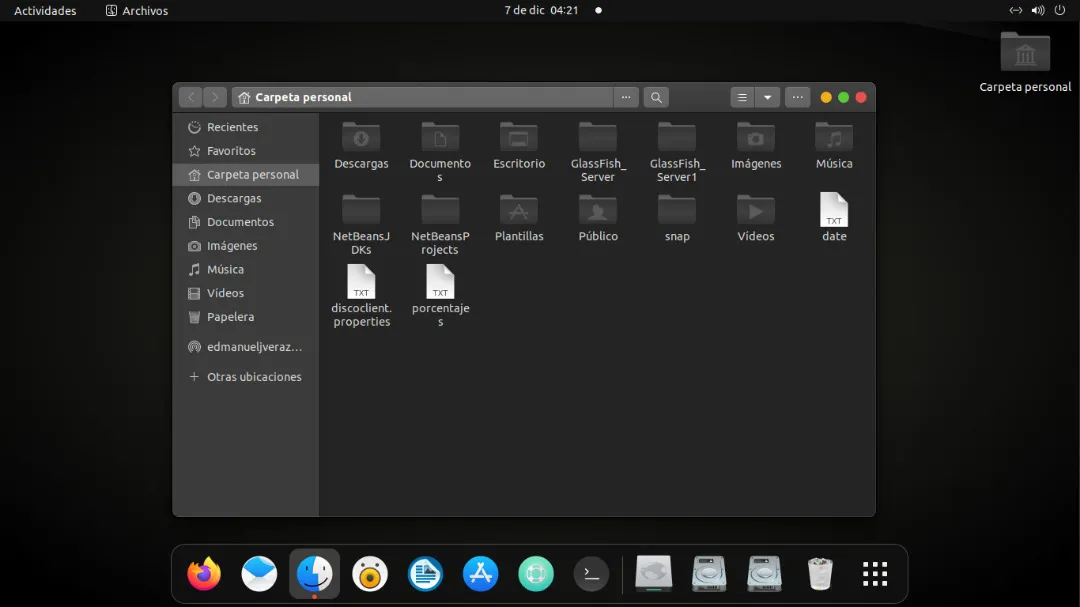Open the Plantillas folder
The height and width of the screenshot is (607, 1080).
519,218
